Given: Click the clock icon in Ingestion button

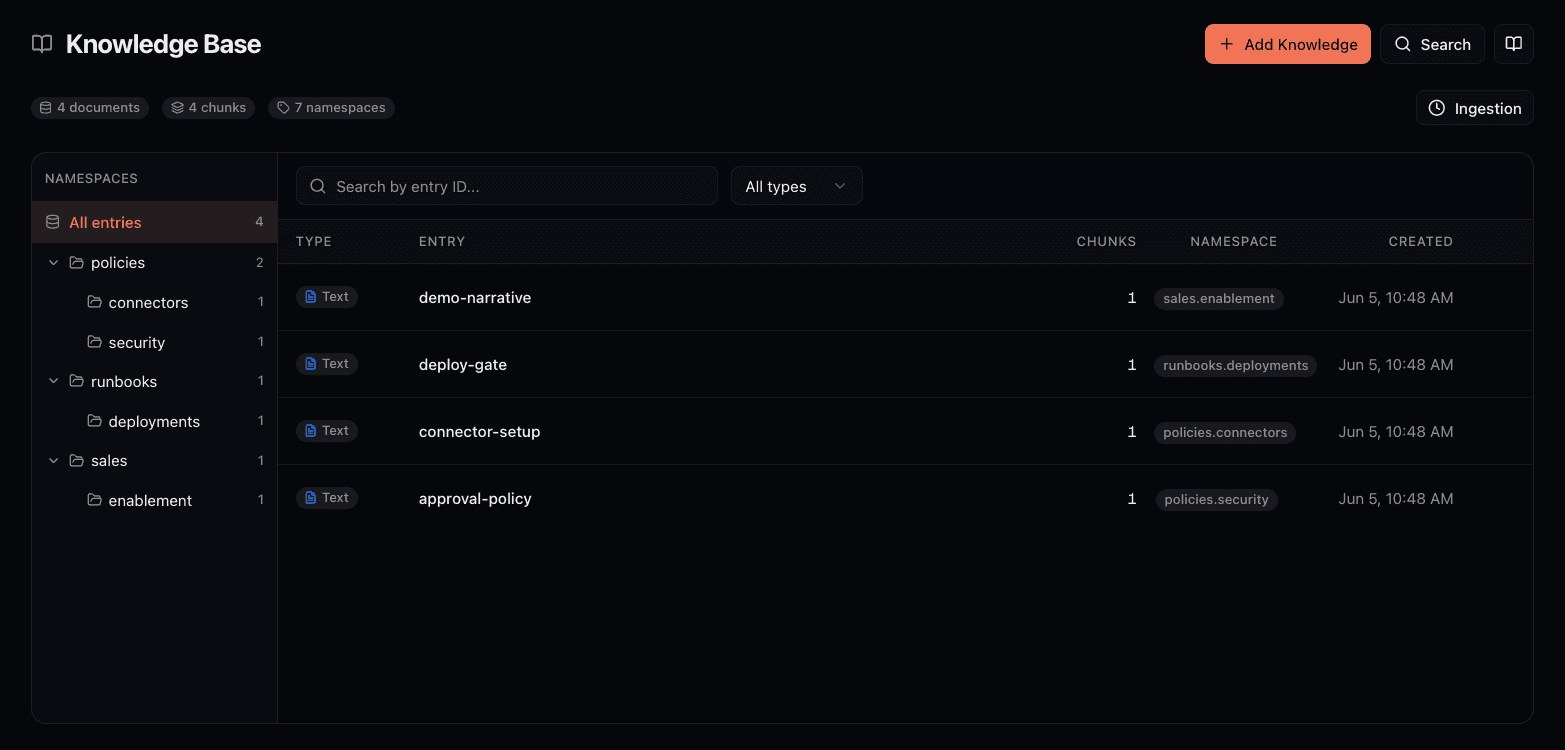Looking at the screenshot, I should (1437, 108).
